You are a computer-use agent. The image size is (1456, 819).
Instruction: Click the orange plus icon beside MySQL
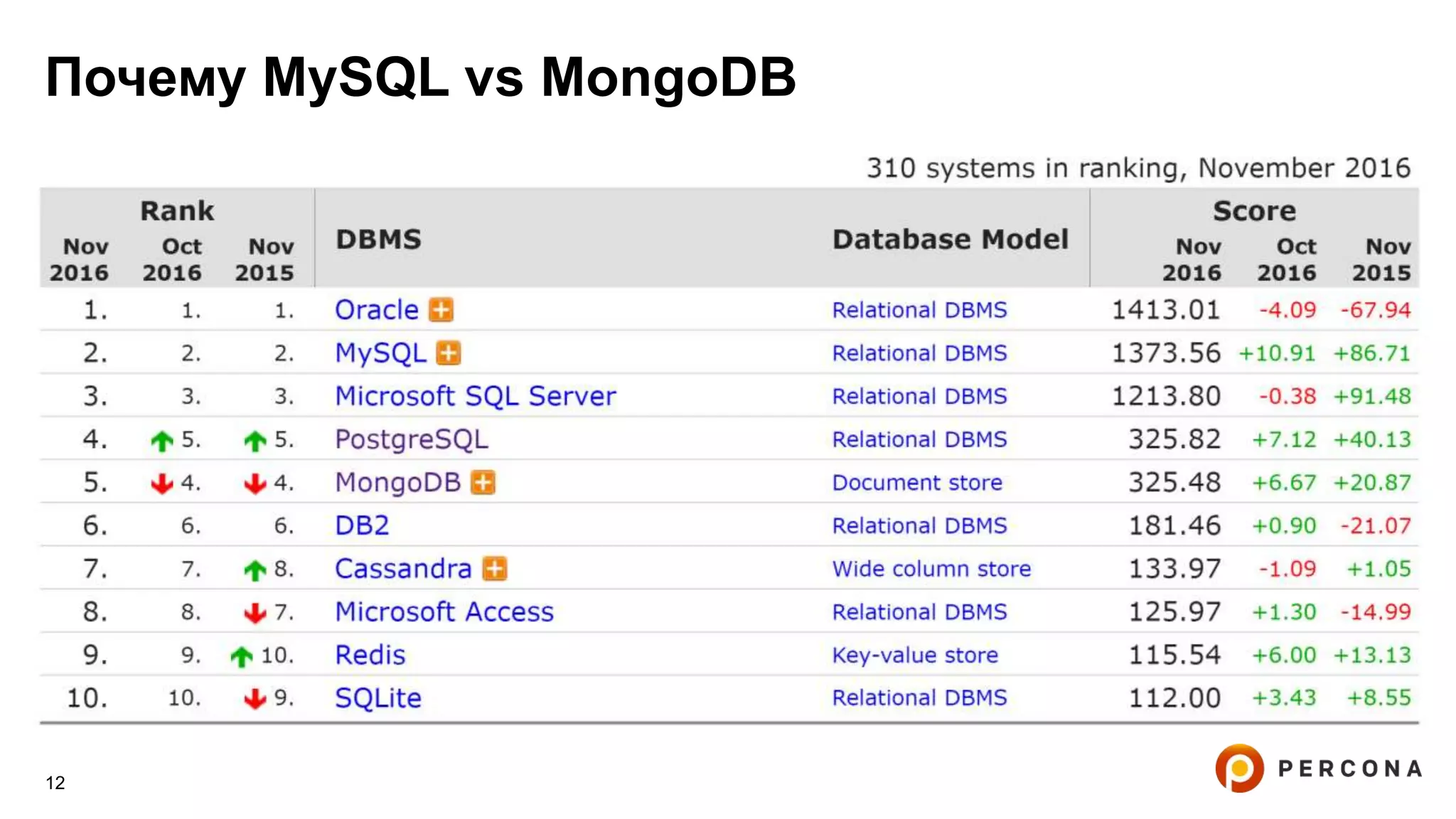pos(448,353)
